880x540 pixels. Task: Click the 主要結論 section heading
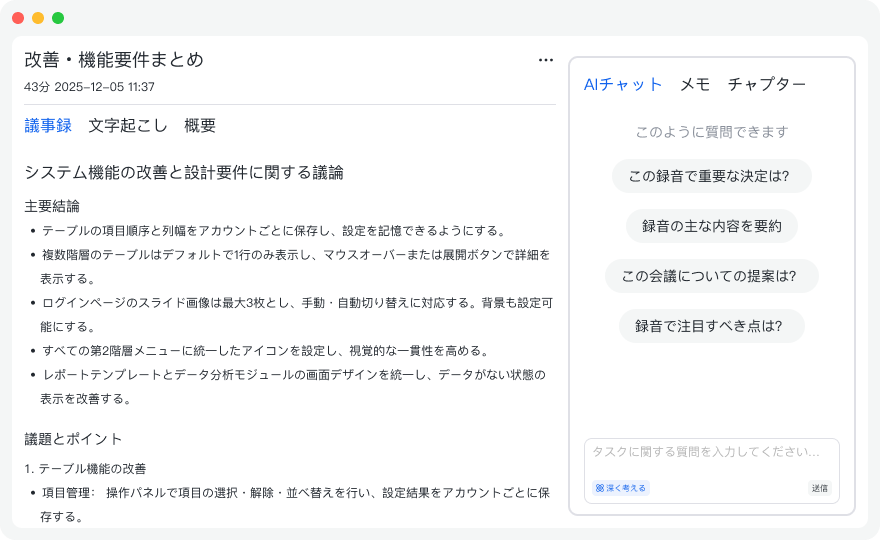tap(52, 206)
